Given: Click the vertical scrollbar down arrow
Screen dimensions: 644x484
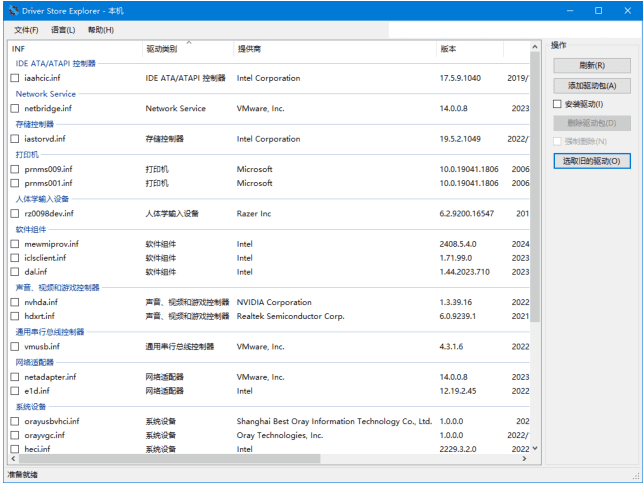Looking at the screenshot, I should click(x=535, y=448).
